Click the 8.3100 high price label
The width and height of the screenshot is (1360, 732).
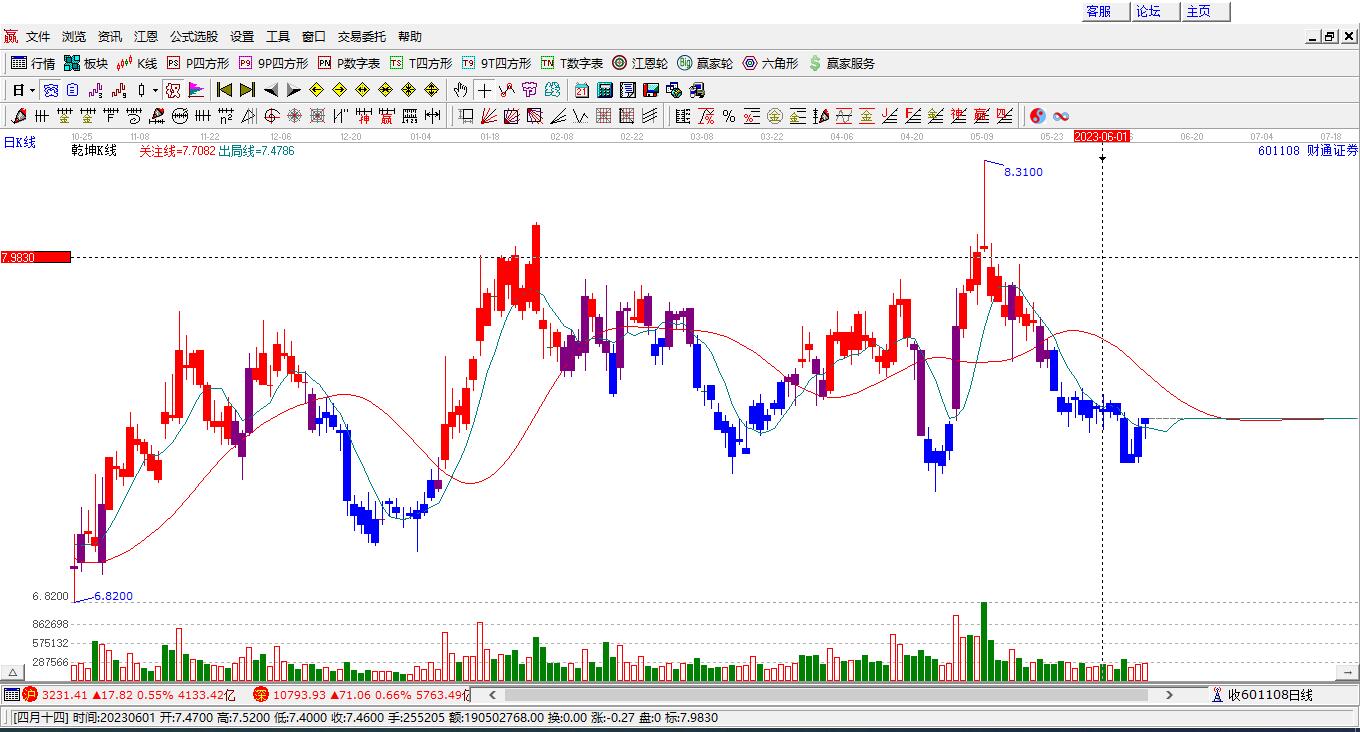point(1023,172)
